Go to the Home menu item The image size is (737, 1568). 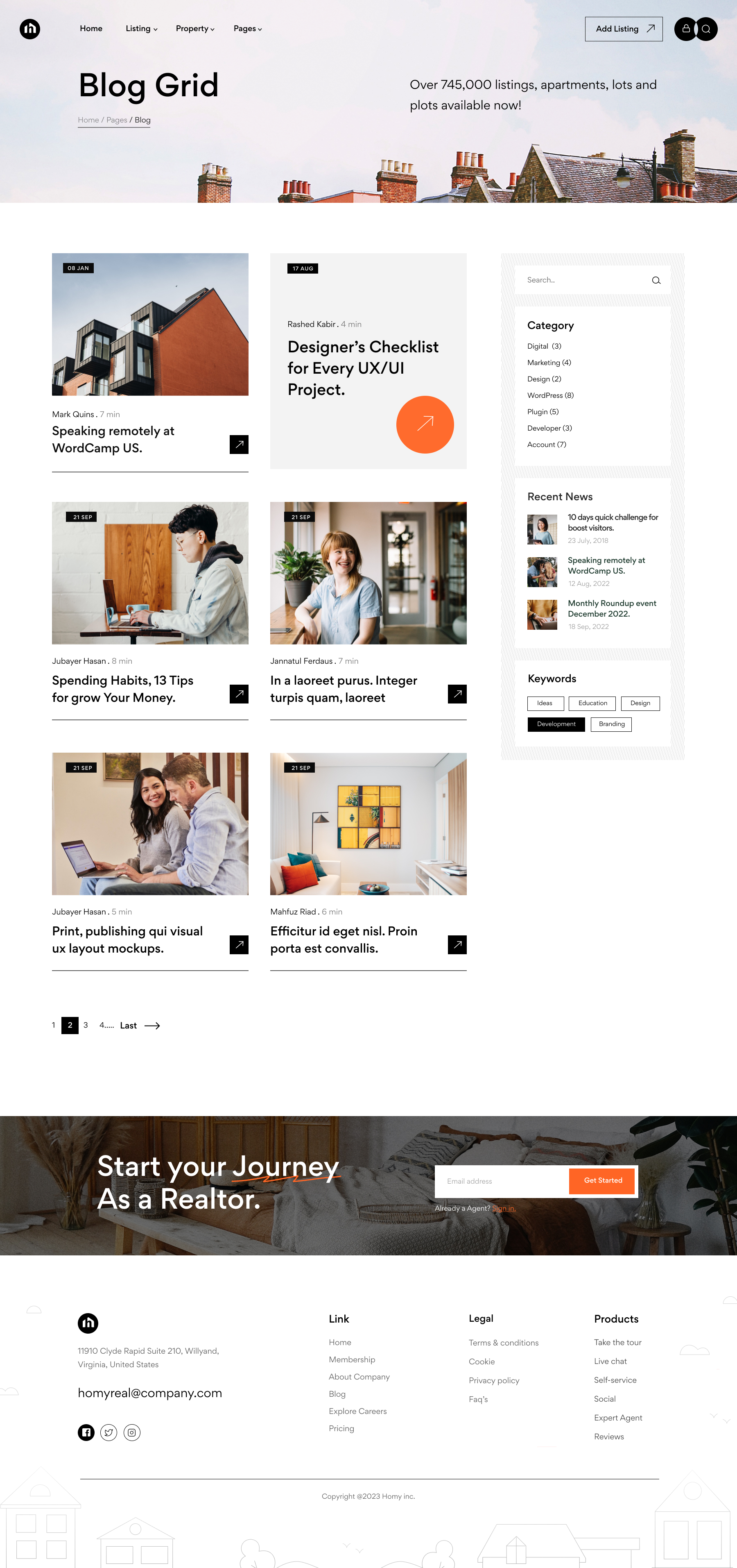click(91, 29)
